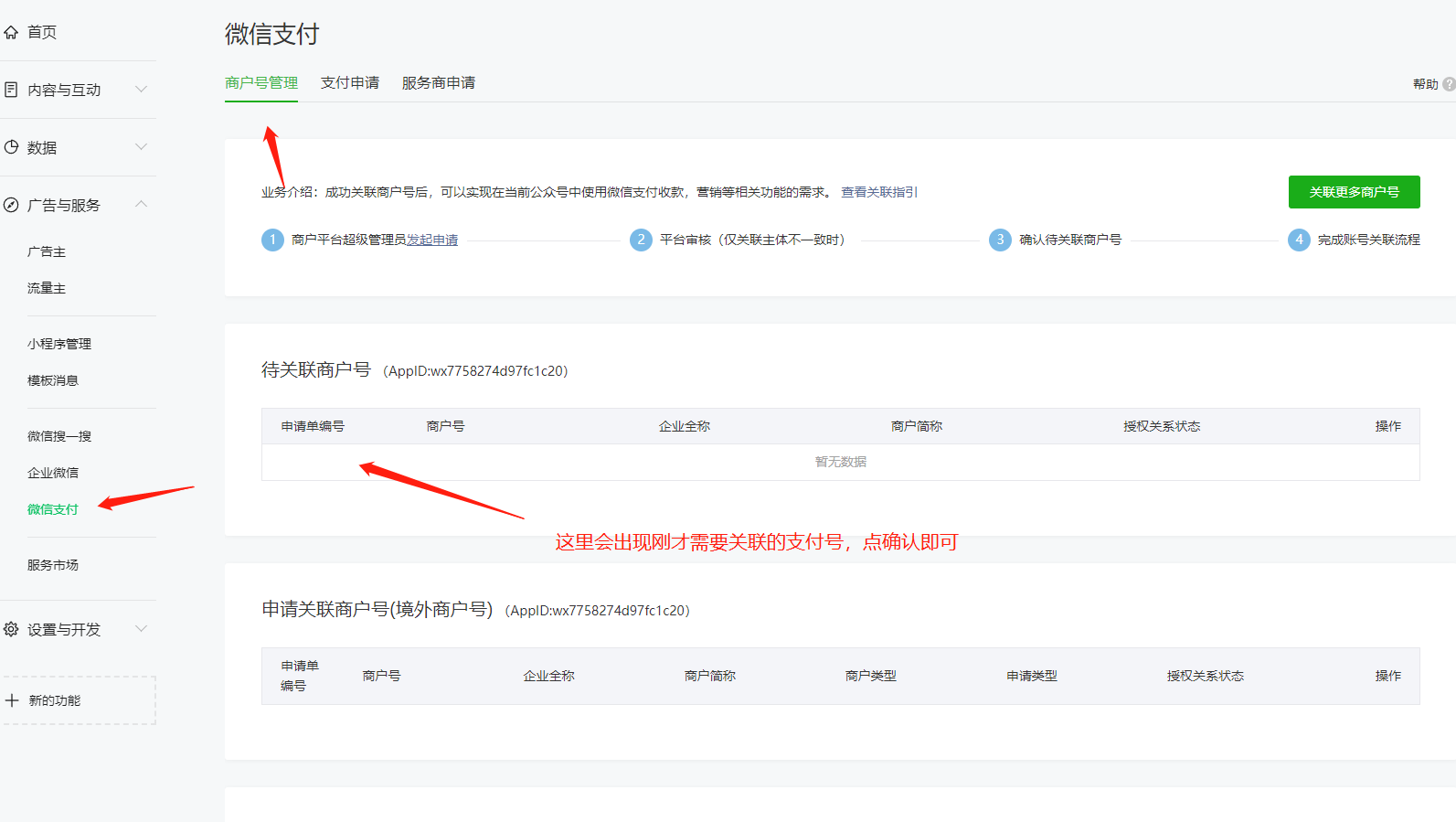Image resolution: width=1456 pixels, height=822 pixels.
Task: Click the 确认待关联商户号 step label
Action: coord(1070,240)
